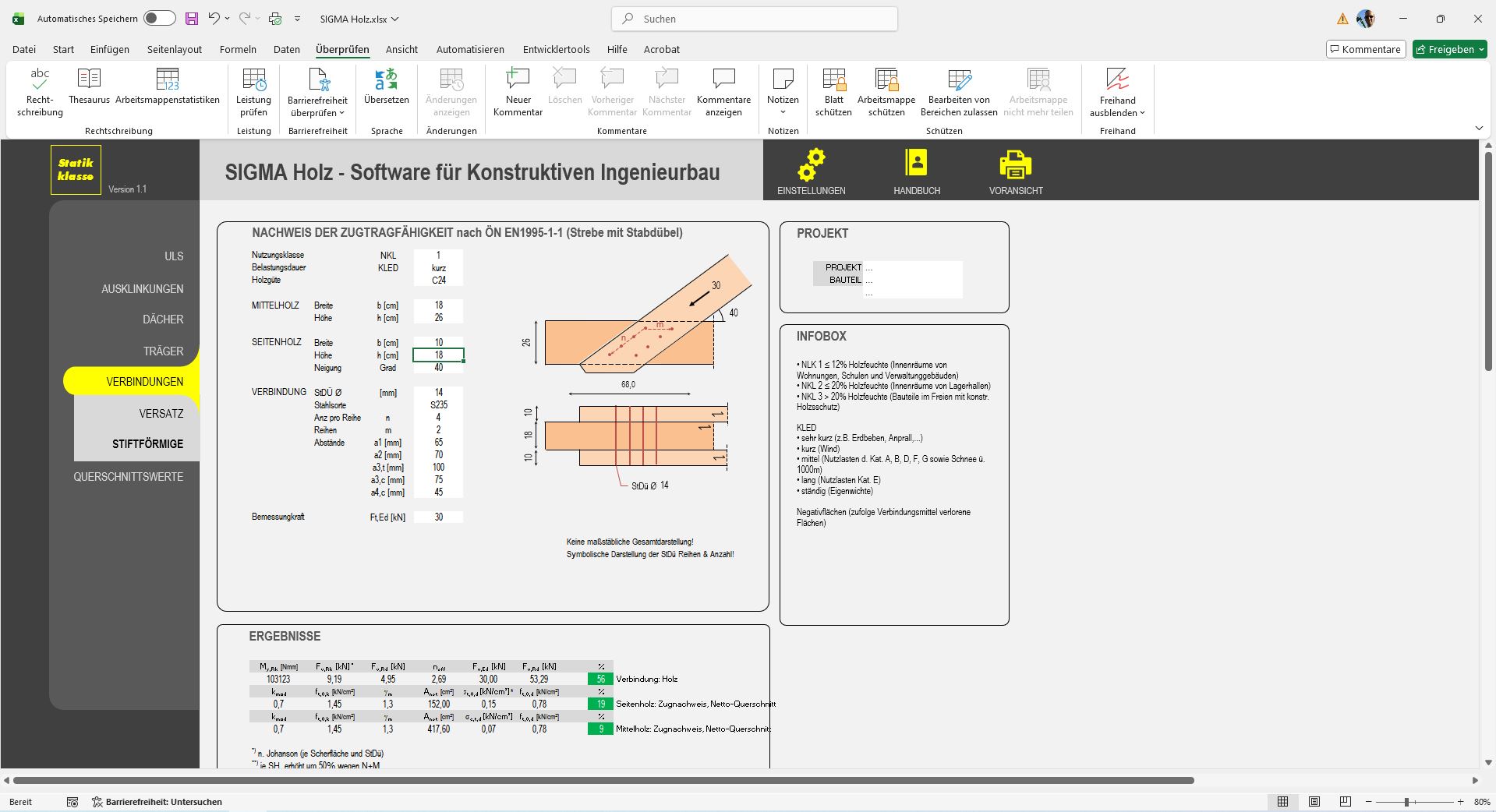Open the Übersetzen translate tool
Screen dimensions: 1496x812
coord(386,86)
